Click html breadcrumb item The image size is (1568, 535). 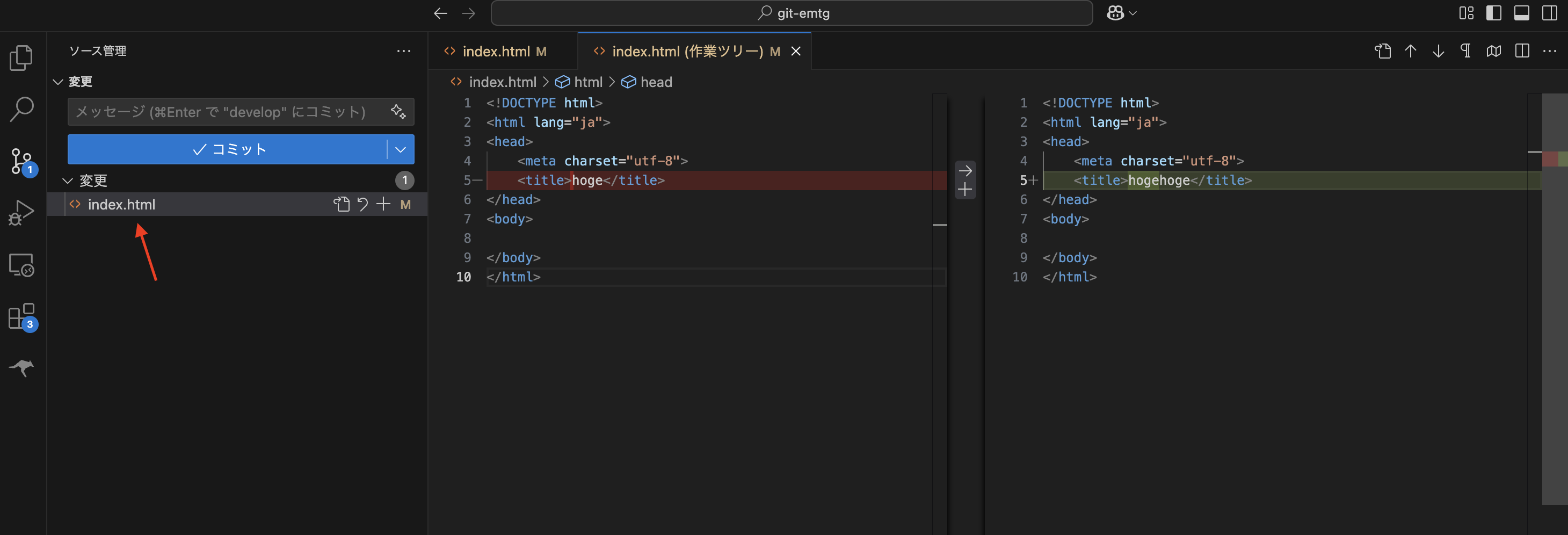pos(588,82)
